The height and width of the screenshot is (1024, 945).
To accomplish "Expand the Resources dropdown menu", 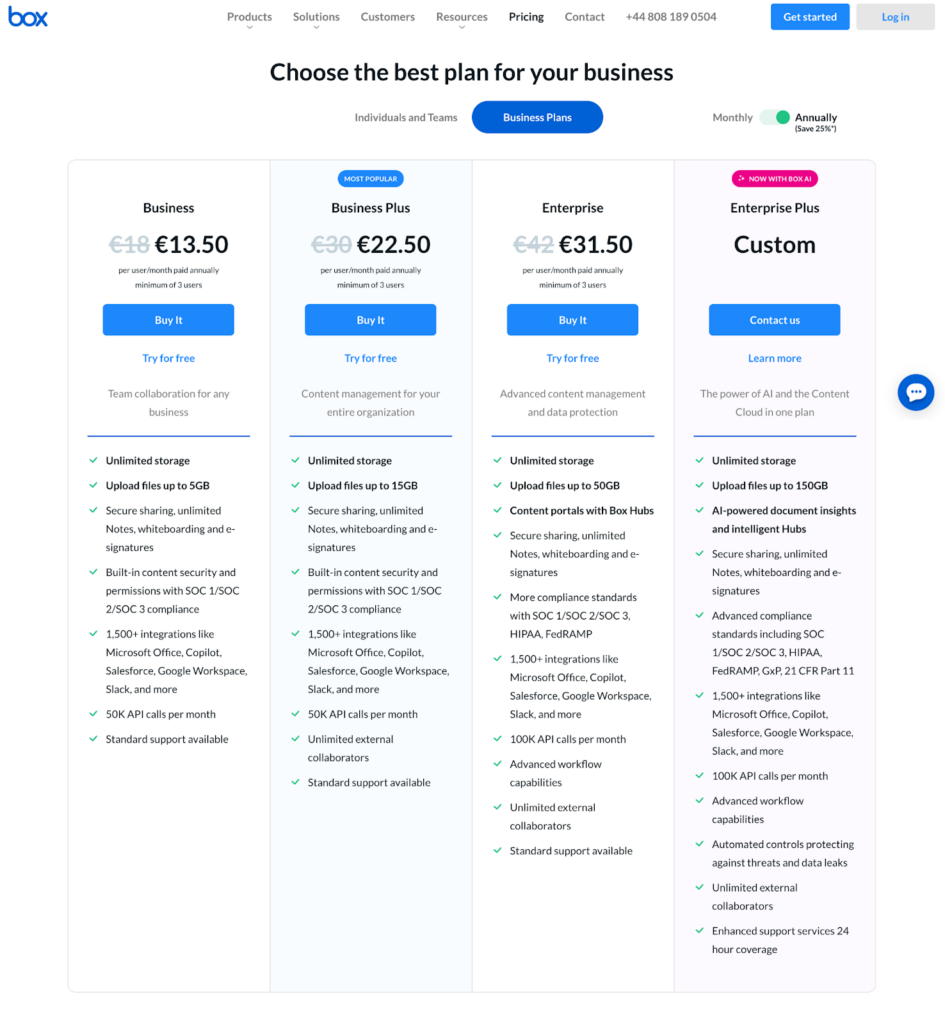I will [461, 16].
